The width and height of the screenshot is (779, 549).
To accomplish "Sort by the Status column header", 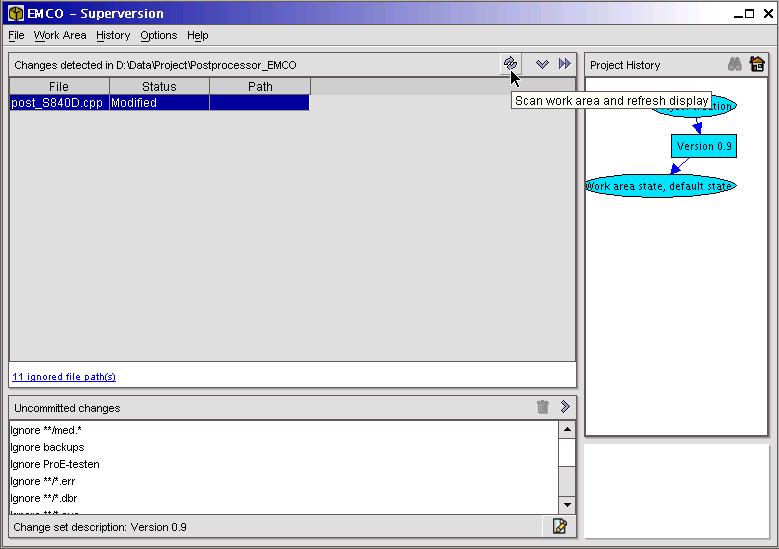I will click(x=159, y=86).
